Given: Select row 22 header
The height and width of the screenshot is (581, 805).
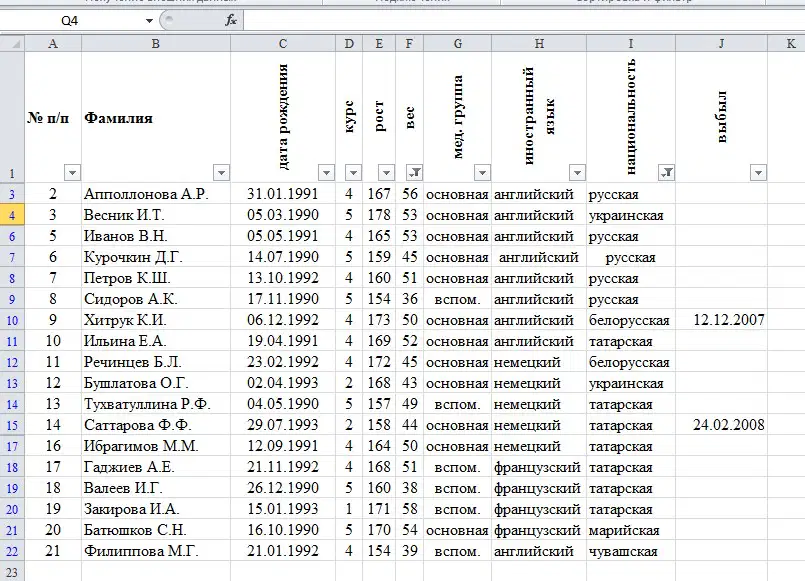Looking at the screenshot, I should pos(12,551).
